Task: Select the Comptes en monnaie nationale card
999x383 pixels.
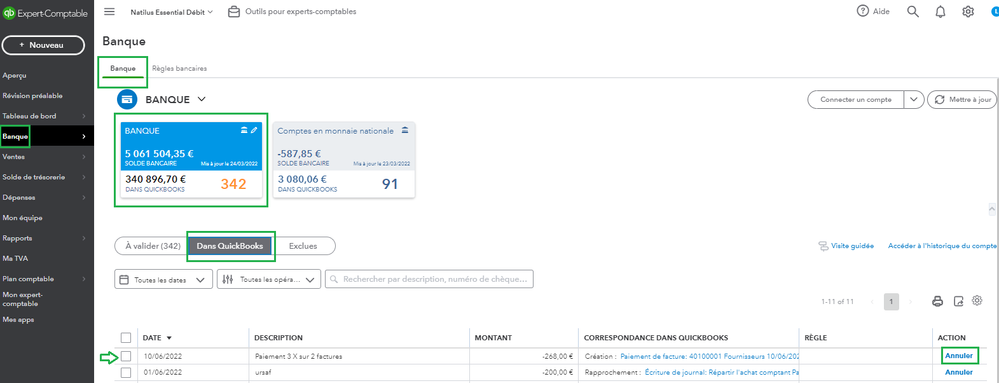Action: click(x=344, y=159)
